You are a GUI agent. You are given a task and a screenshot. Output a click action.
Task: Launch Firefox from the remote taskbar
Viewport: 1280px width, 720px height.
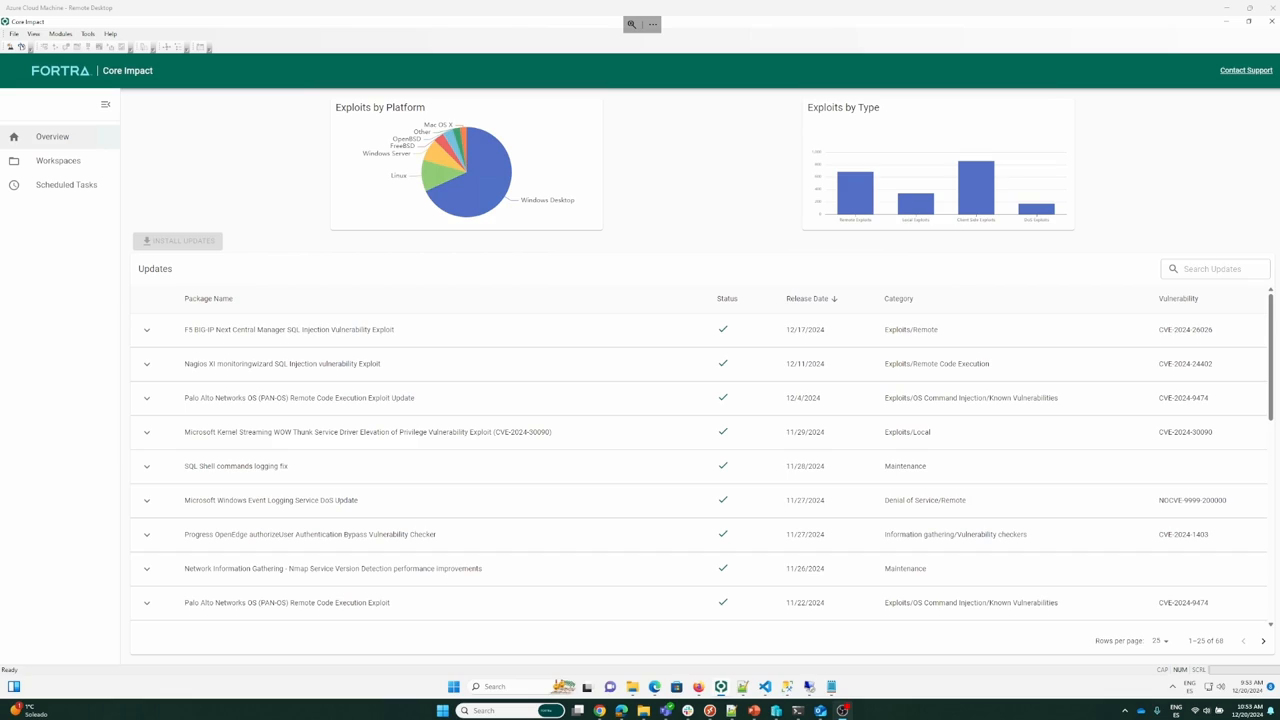click(x=698, y=686)
